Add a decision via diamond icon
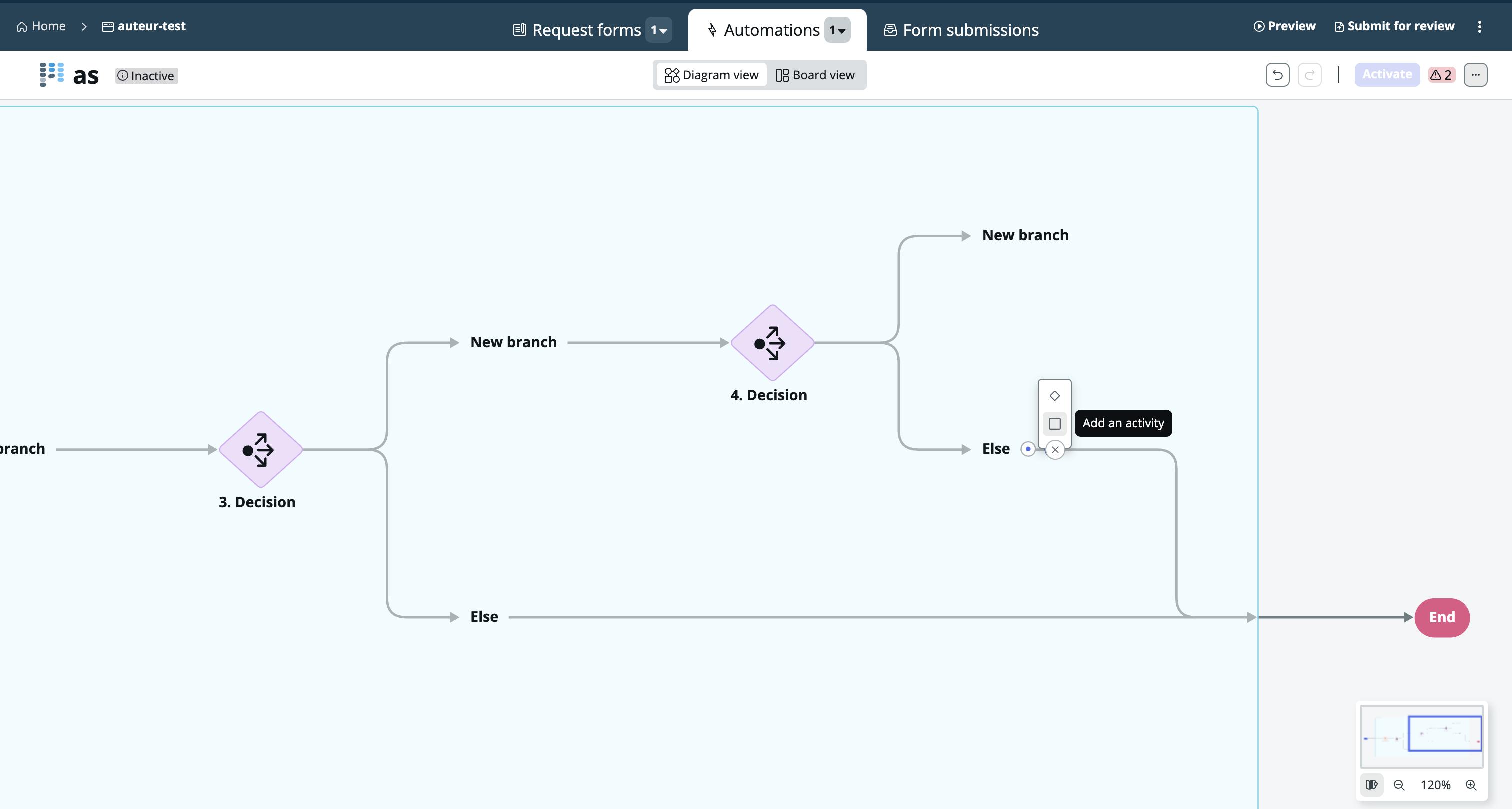1512x809 pixels. [x=1054, y=395]
